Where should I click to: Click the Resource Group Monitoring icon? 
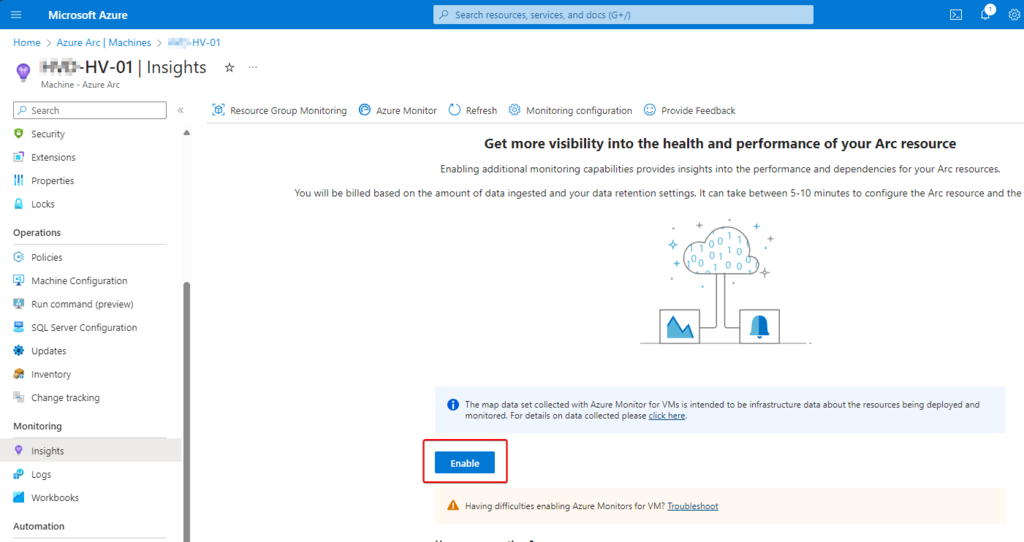(218, 110)
